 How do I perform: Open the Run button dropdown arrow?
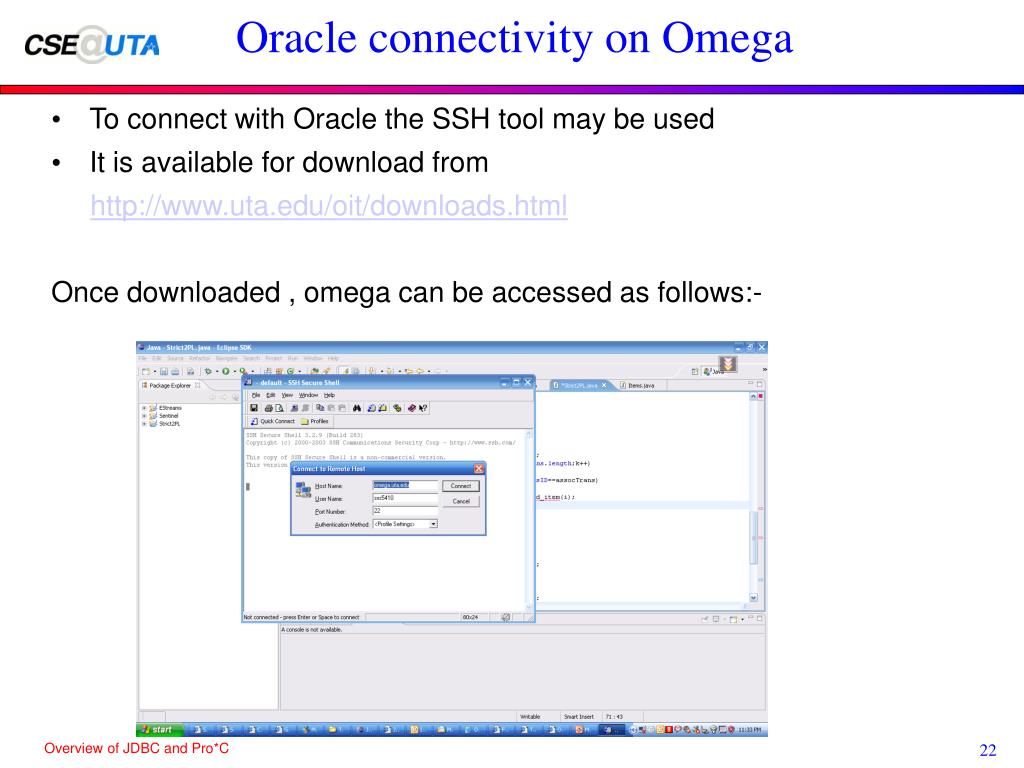click(234, 371)
